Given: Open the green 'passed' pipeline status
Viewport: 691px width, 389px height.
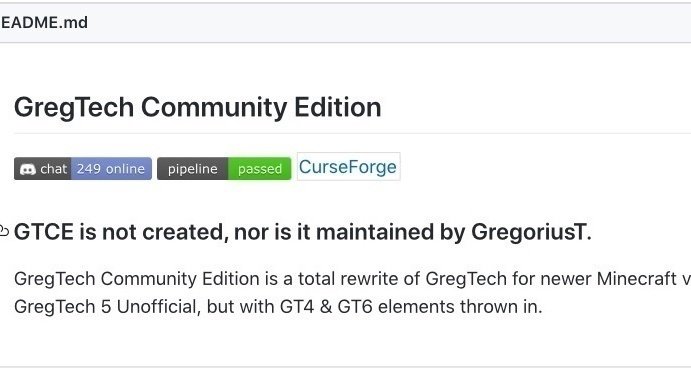Looking at the screenshot, I should (260, 169).
